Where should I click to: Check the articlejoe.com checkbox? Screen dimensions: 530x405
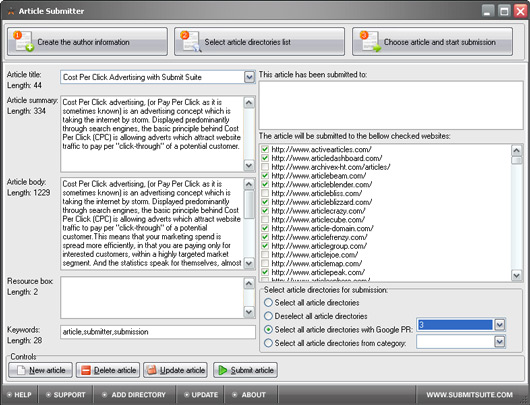click(265, 255)
